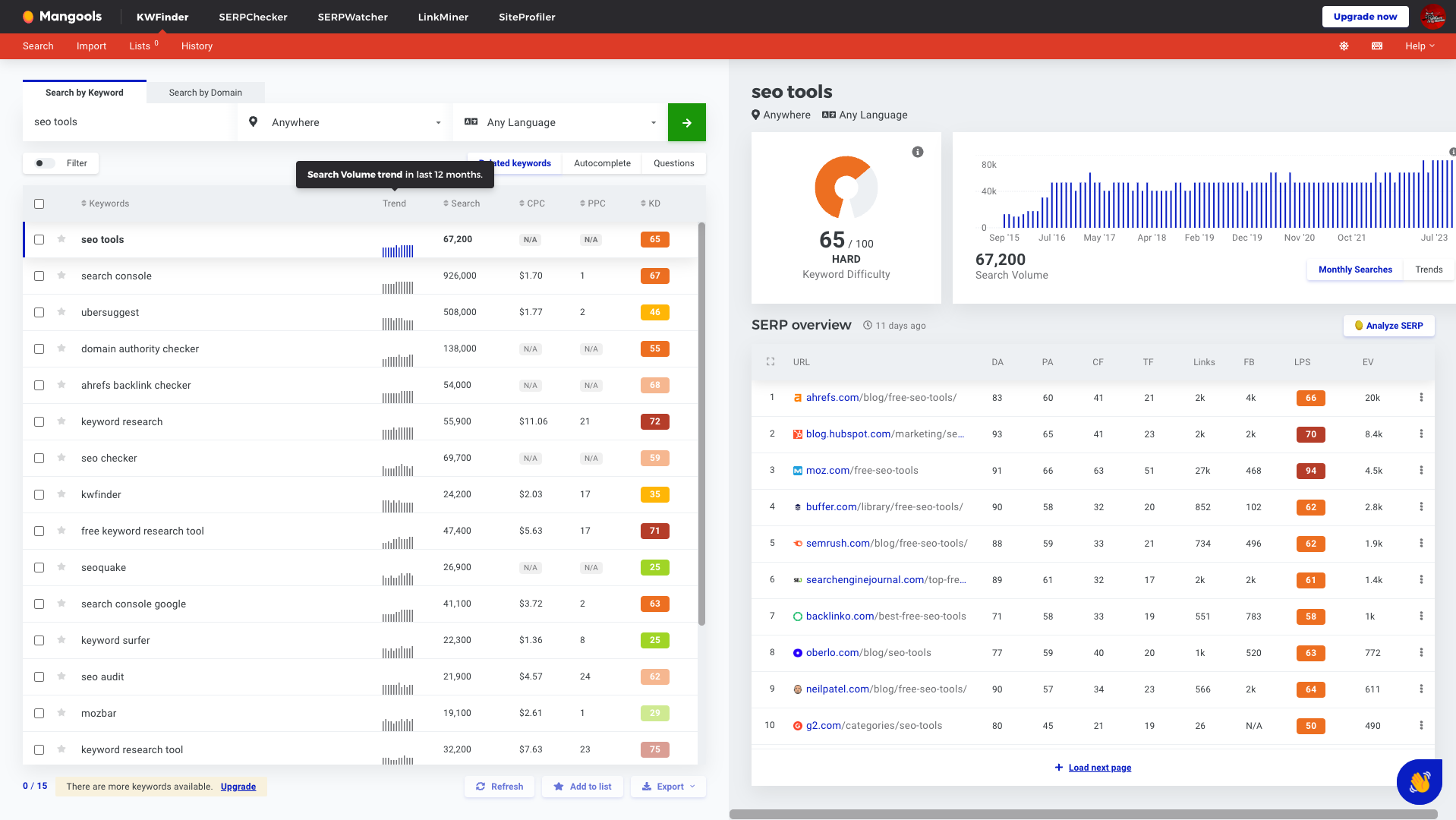This screenshot has width=1456, height=820.
Task: Click the Mangools logo
Action: click(62, 16)
